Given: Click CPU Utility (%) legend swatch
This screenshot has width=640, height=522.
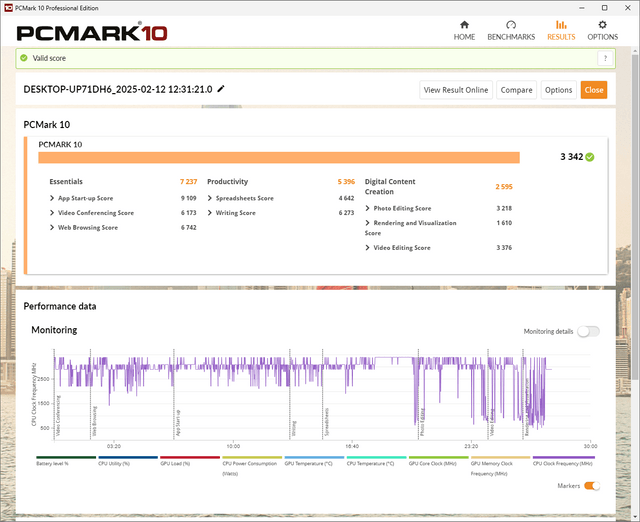Looking at the screenshot, I should point(128,458).
